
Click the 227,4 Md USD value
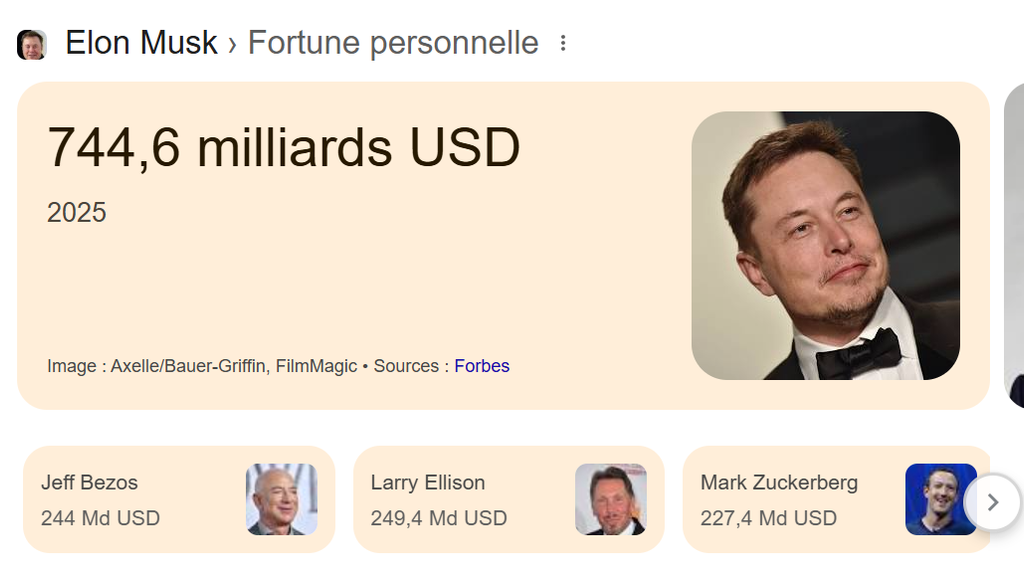tap(768, 518)
